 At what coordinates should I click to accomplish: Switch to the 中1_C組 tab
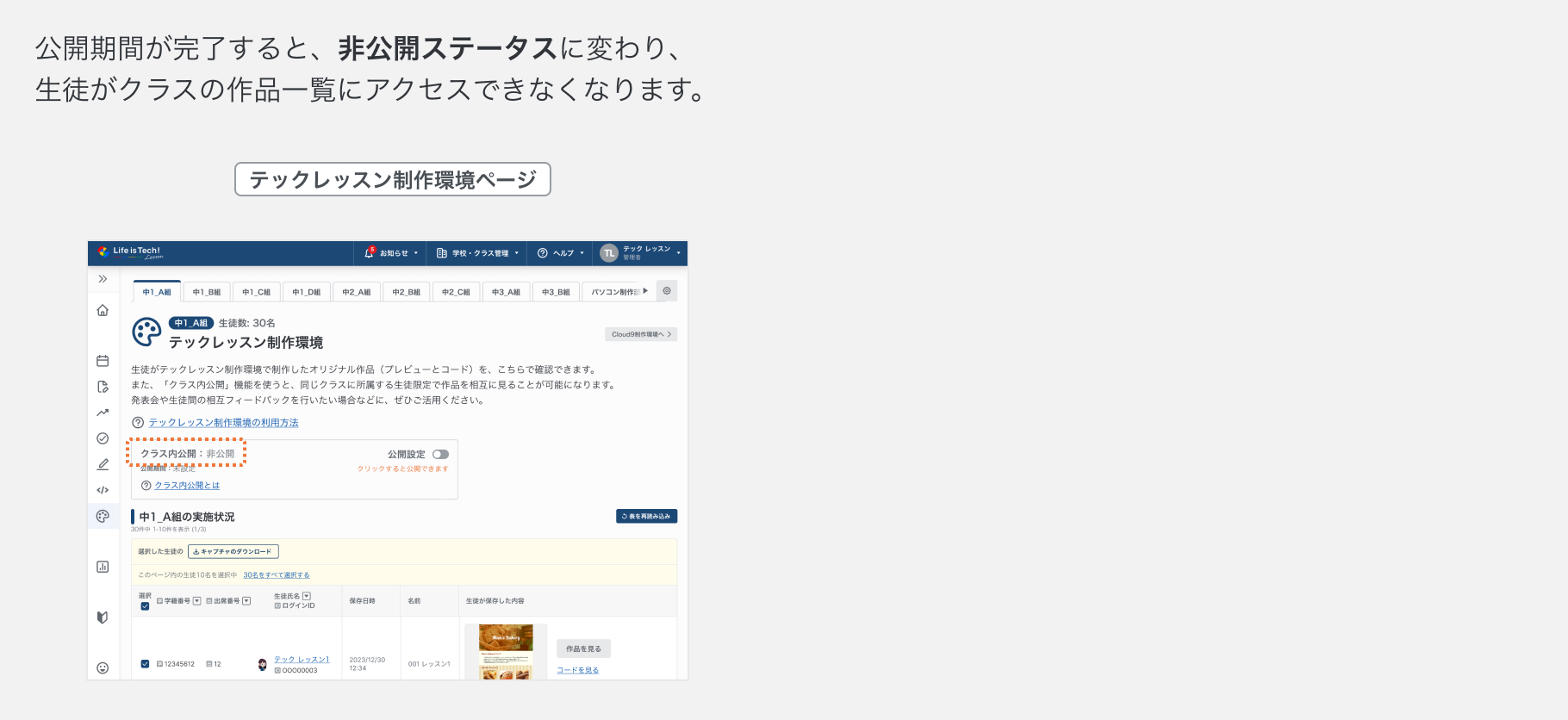[x=257, y=292]
